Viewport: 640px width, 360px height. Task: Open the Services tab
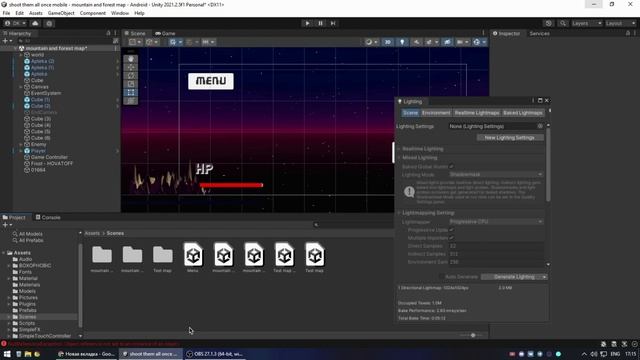tap(539, 33)
